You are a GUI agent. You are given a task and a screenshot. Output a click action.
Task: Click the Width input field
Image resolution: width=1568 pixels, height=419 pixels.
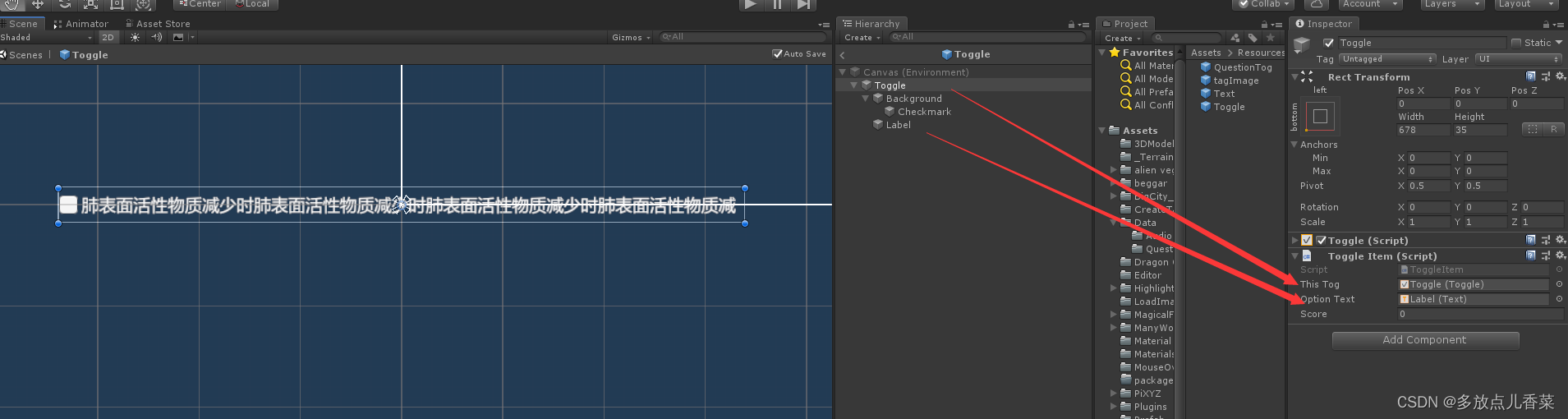click(1423, 130)
